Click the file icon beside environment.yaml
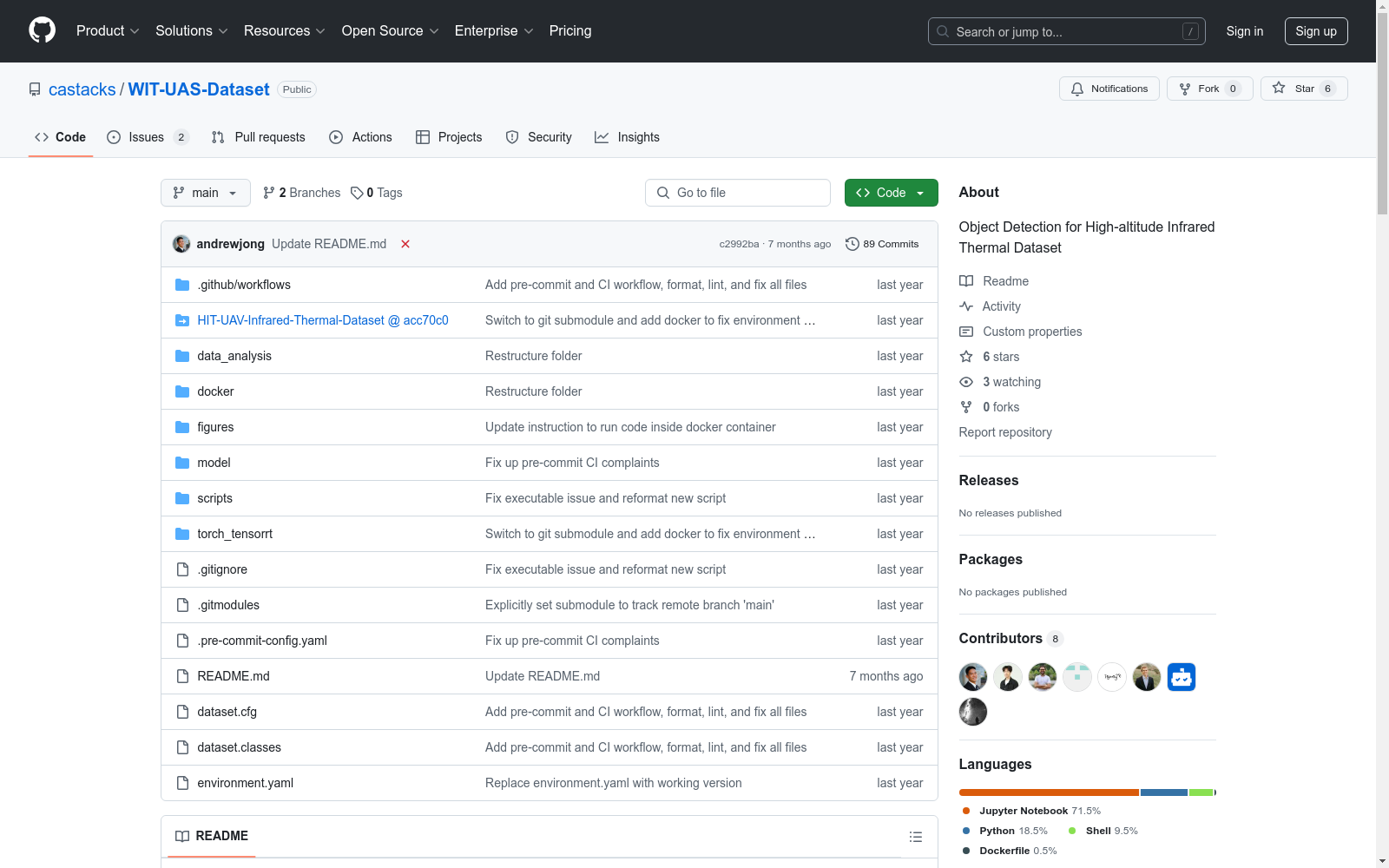Image resolution: width=1389 pixels, height=868 pixels. tap(182, 783)
